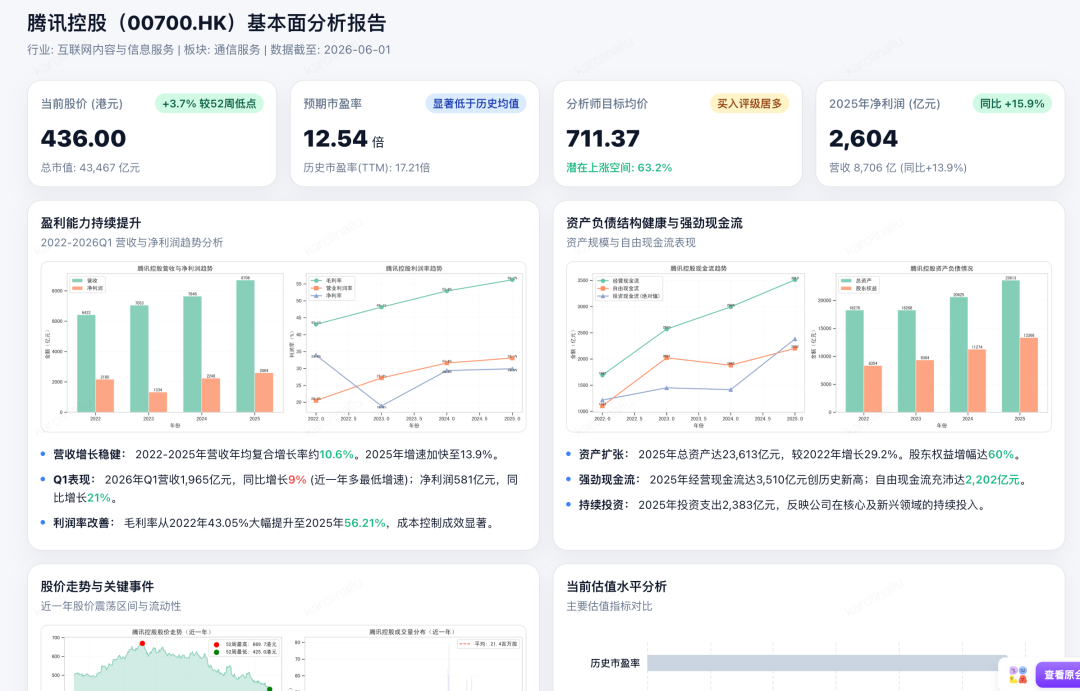The image size is (1080, 691).
Task: Click the gray bar beside 历史市盈率 label
Action: pyautogui.click(x=827, y=663)
